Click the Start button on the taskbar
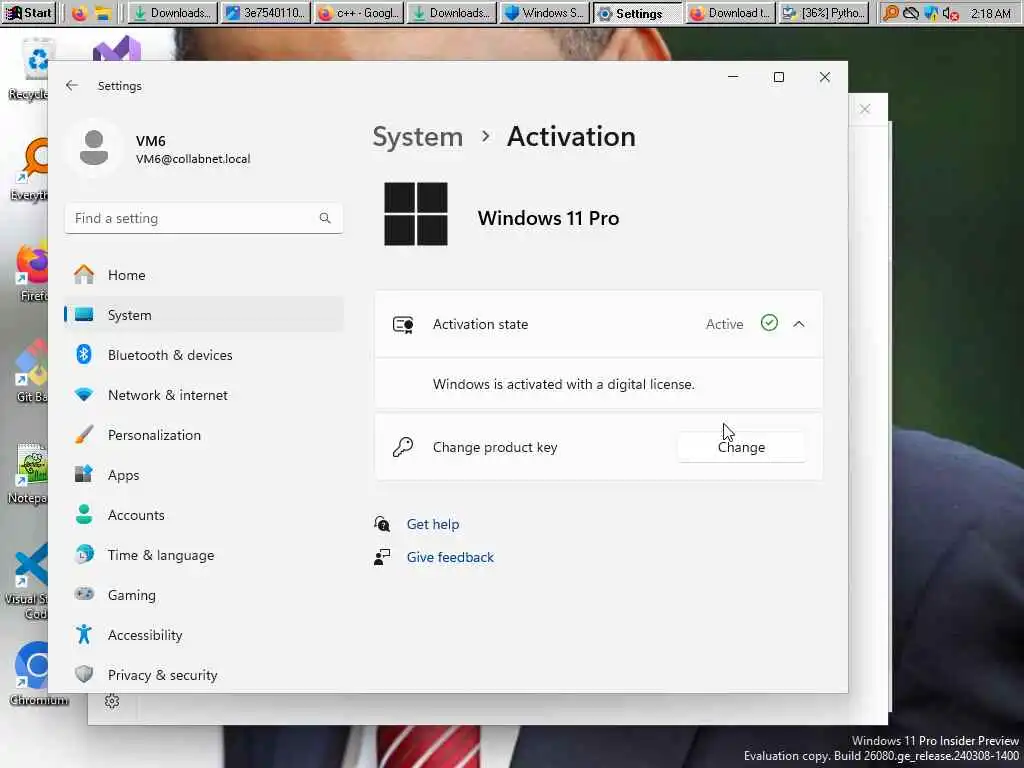The image size is (1024, 768). tap(28, 12)
